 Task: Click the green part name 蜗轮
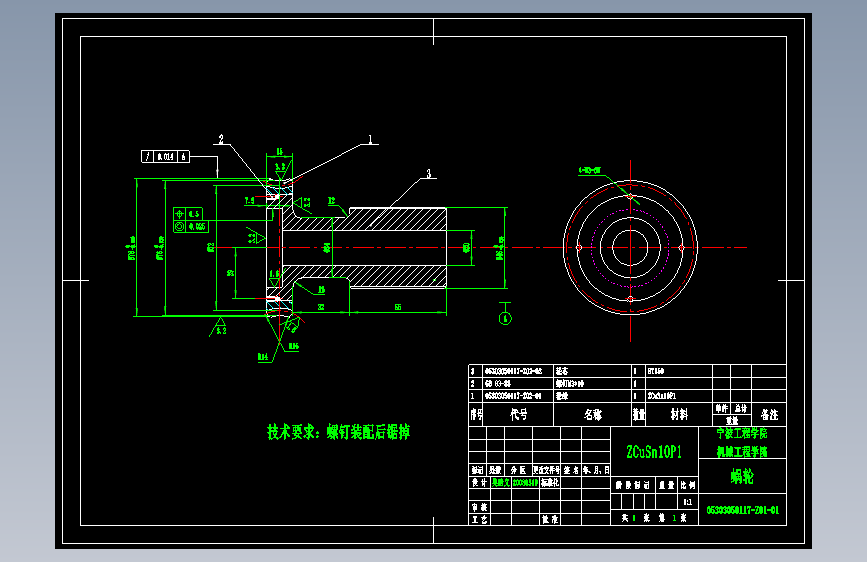(x=742, y=476)
